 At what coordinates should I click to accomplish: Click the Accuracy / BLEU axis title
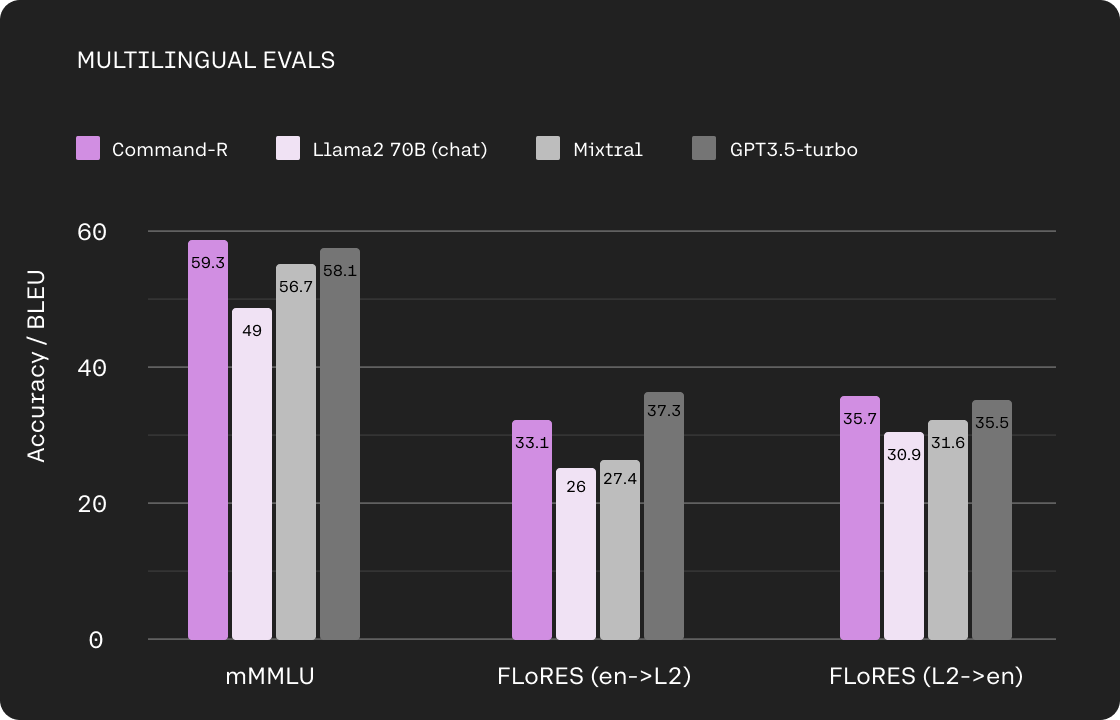point(36,366)
